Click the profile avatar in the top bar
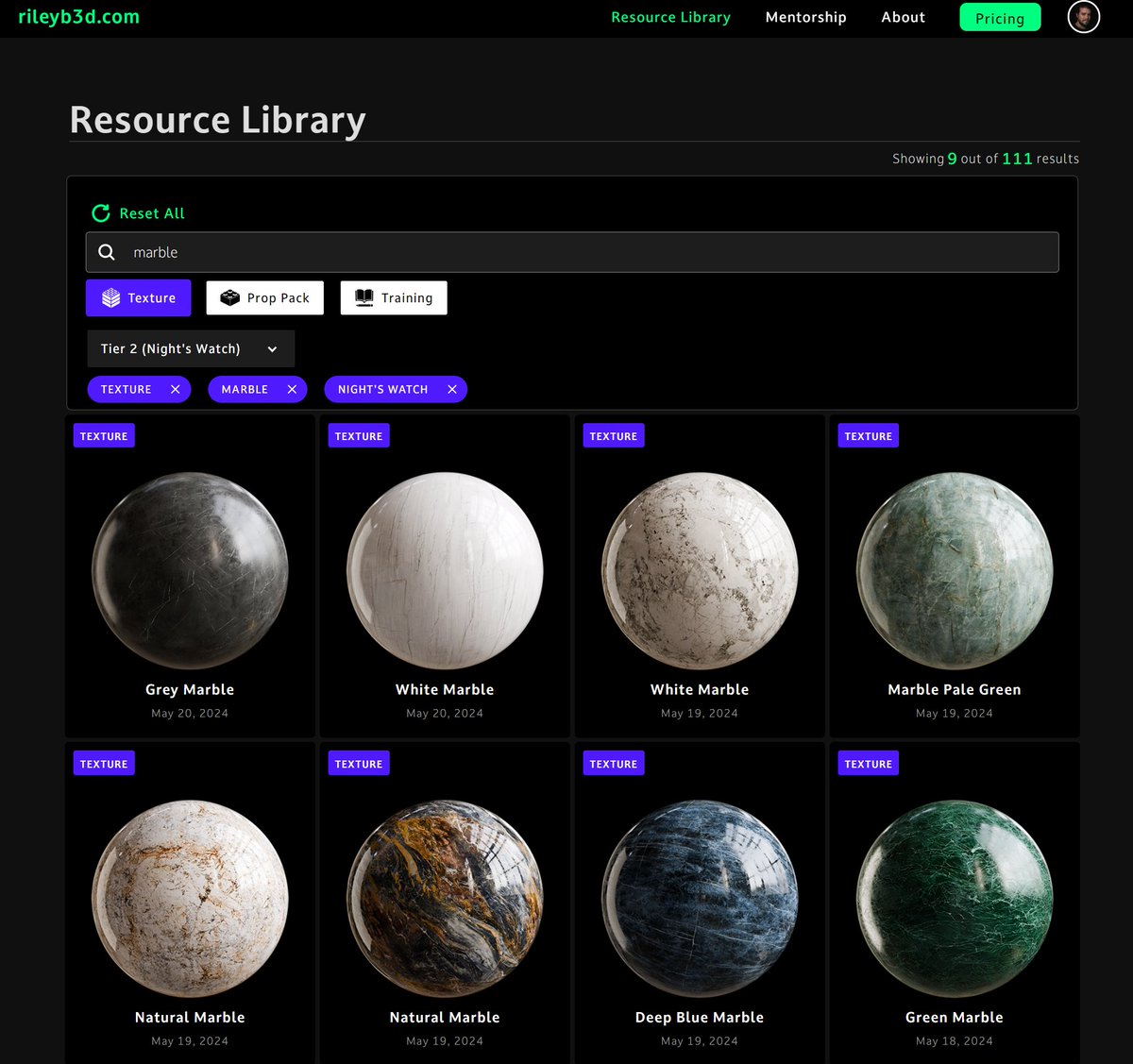Image resolution: width=1133 pixels, height=1064 pixels. [1083, 17]
